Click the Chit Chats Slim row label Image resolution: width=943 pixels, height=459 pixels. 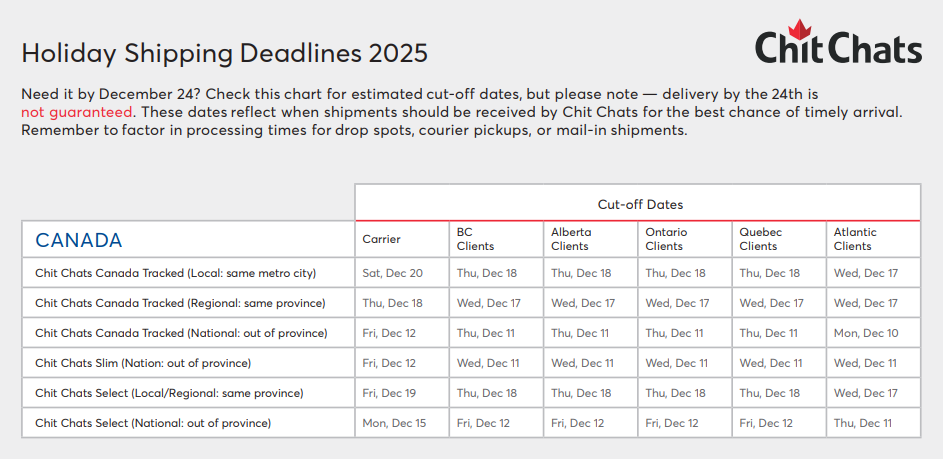coord(143,363)
